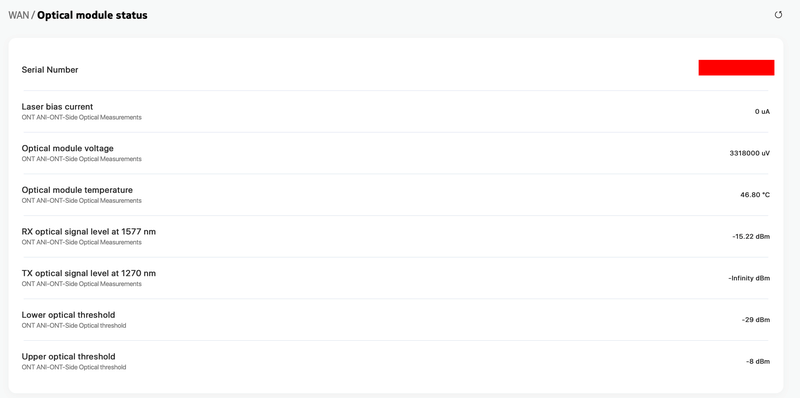Click the 46.80 °C temperature value

coord(755,195)
